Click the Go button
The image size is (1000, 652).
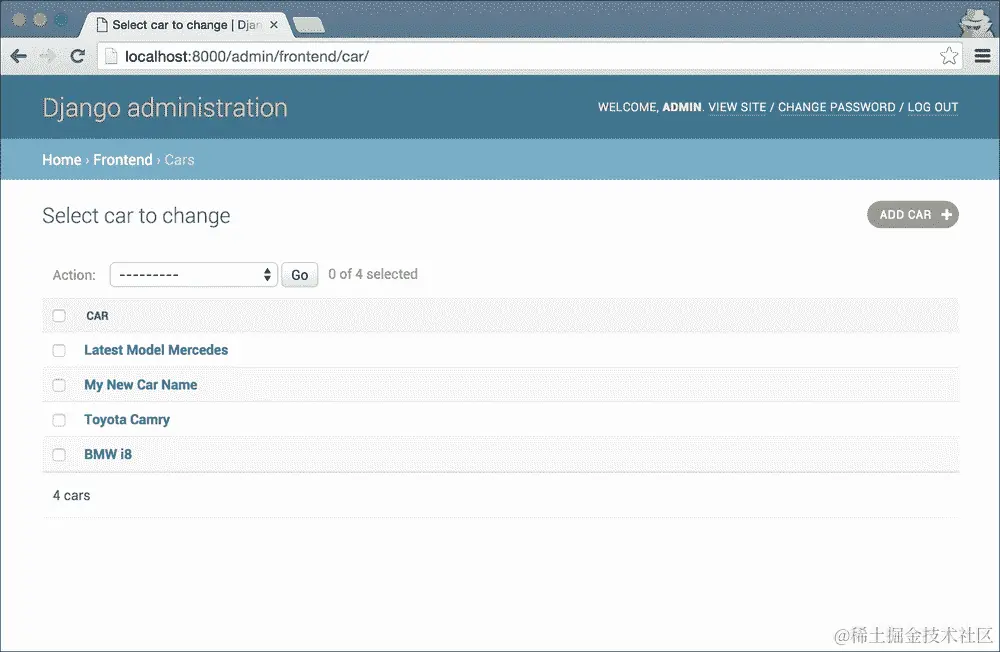300,275
